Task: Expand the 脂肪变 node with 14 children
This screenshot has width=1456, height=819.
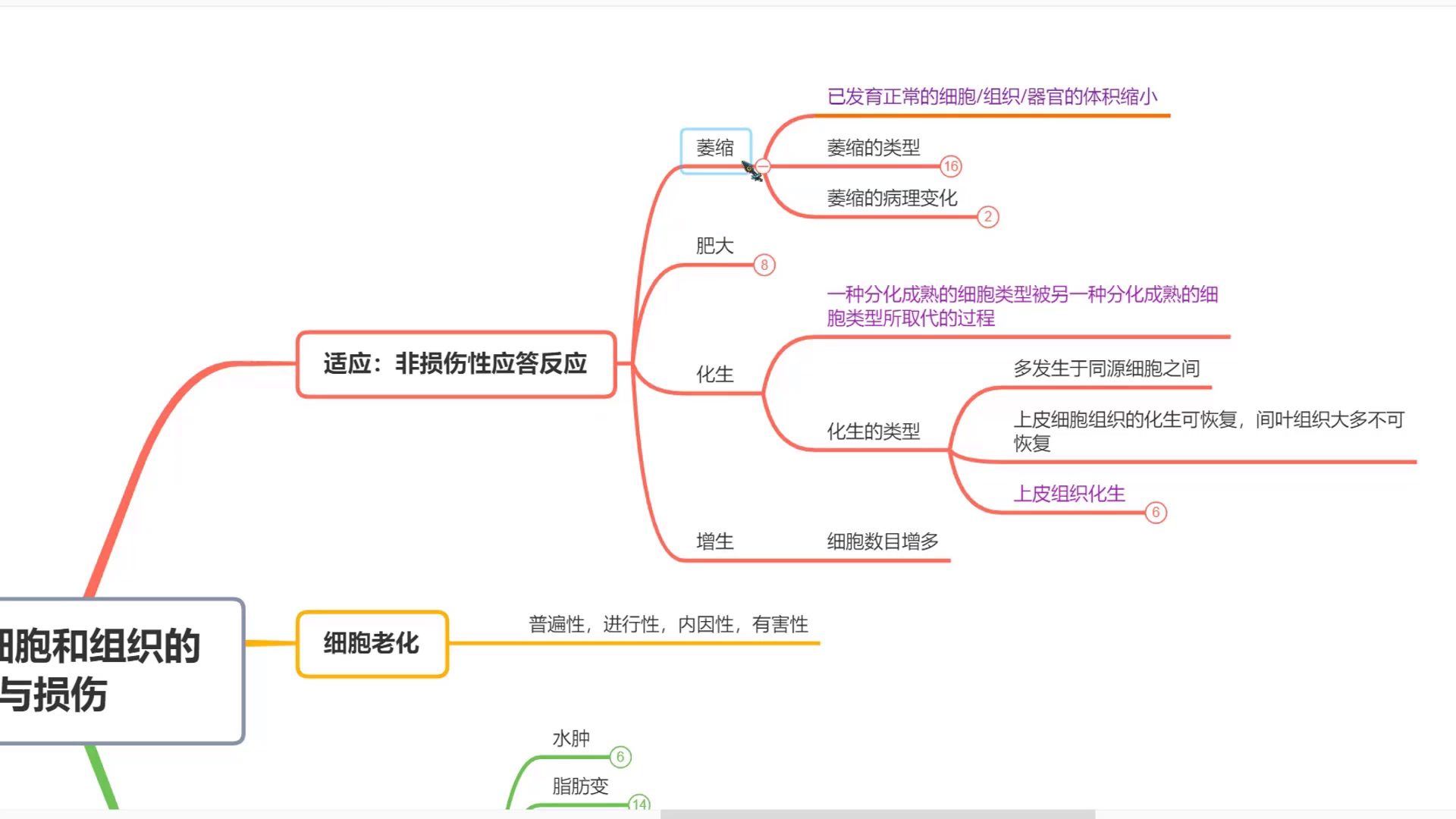Action: click(x=639, y=804)
